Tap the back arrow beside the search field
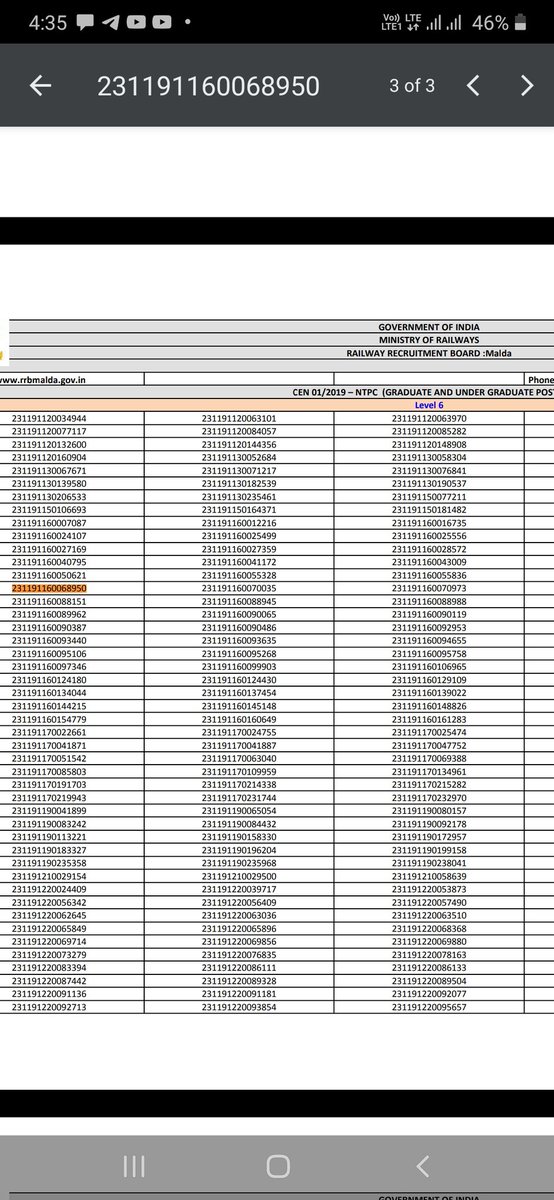The height and width of the screenshot is (1200, 554). point(40,86)
